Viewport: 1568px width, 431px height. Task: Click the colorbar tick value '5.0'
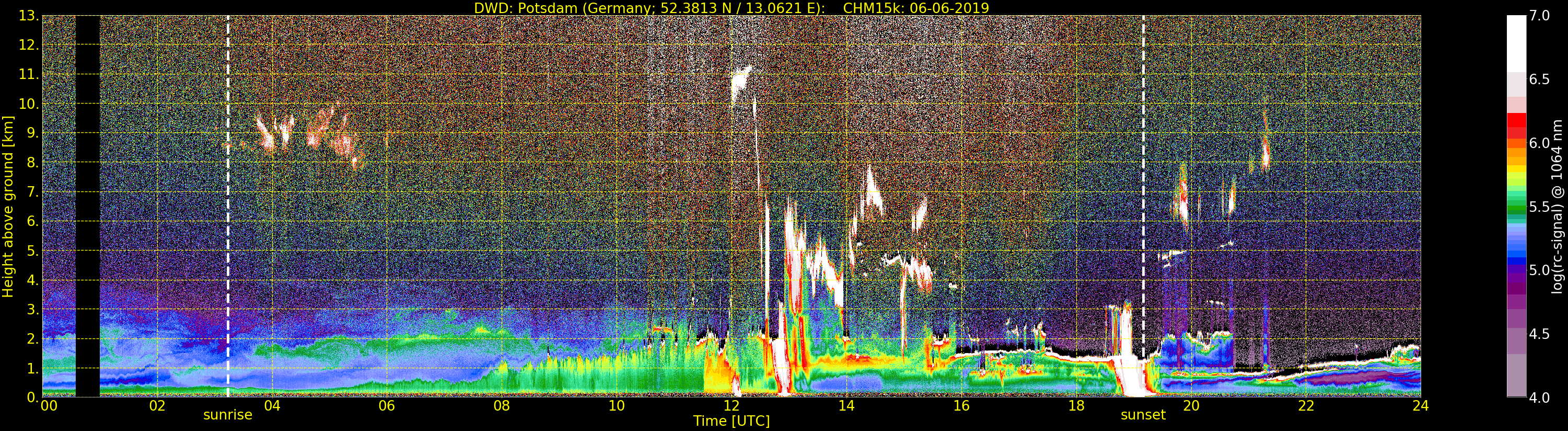[1539, 270]
